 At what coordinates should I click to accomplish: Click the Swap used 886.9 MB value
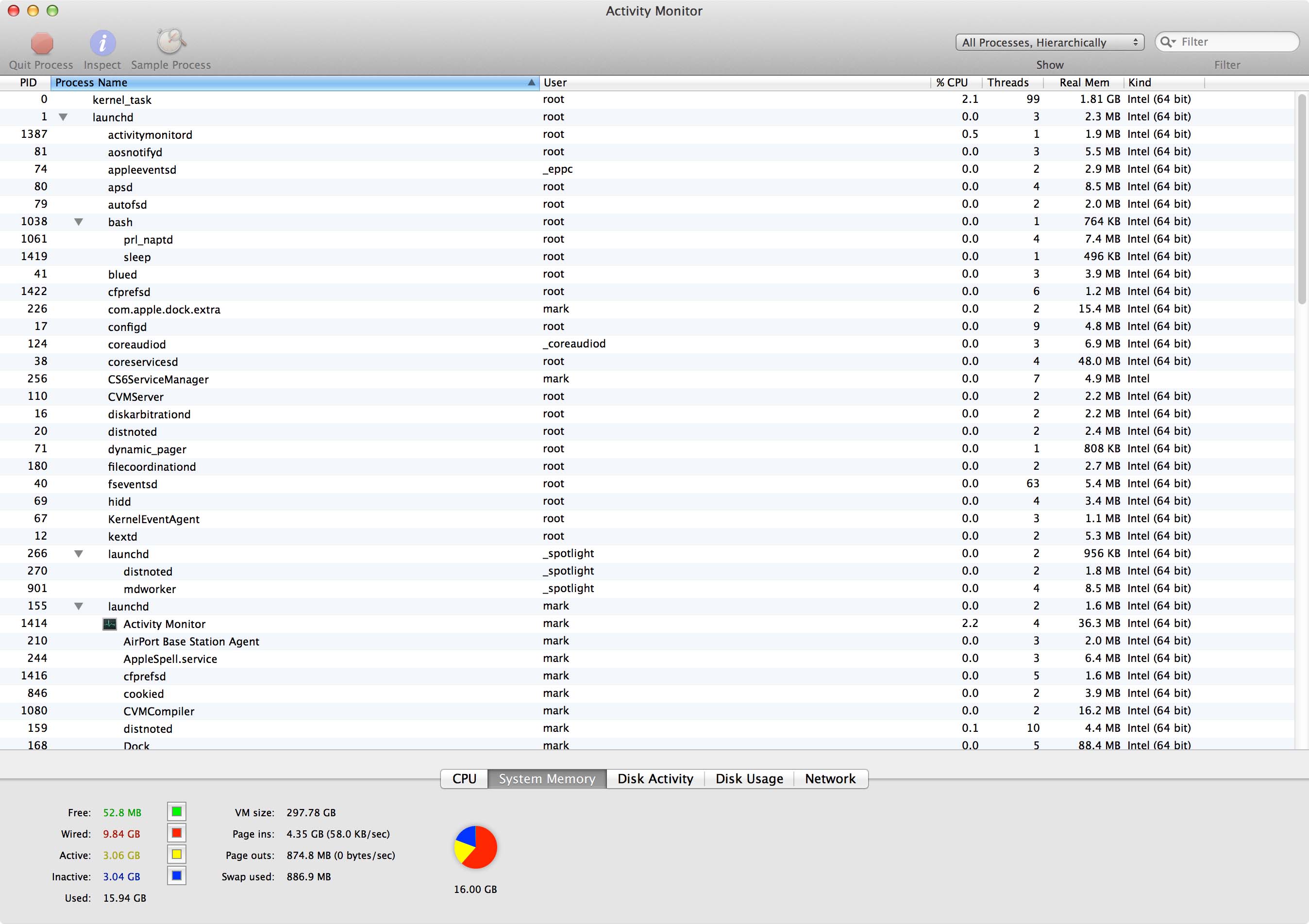308,877
